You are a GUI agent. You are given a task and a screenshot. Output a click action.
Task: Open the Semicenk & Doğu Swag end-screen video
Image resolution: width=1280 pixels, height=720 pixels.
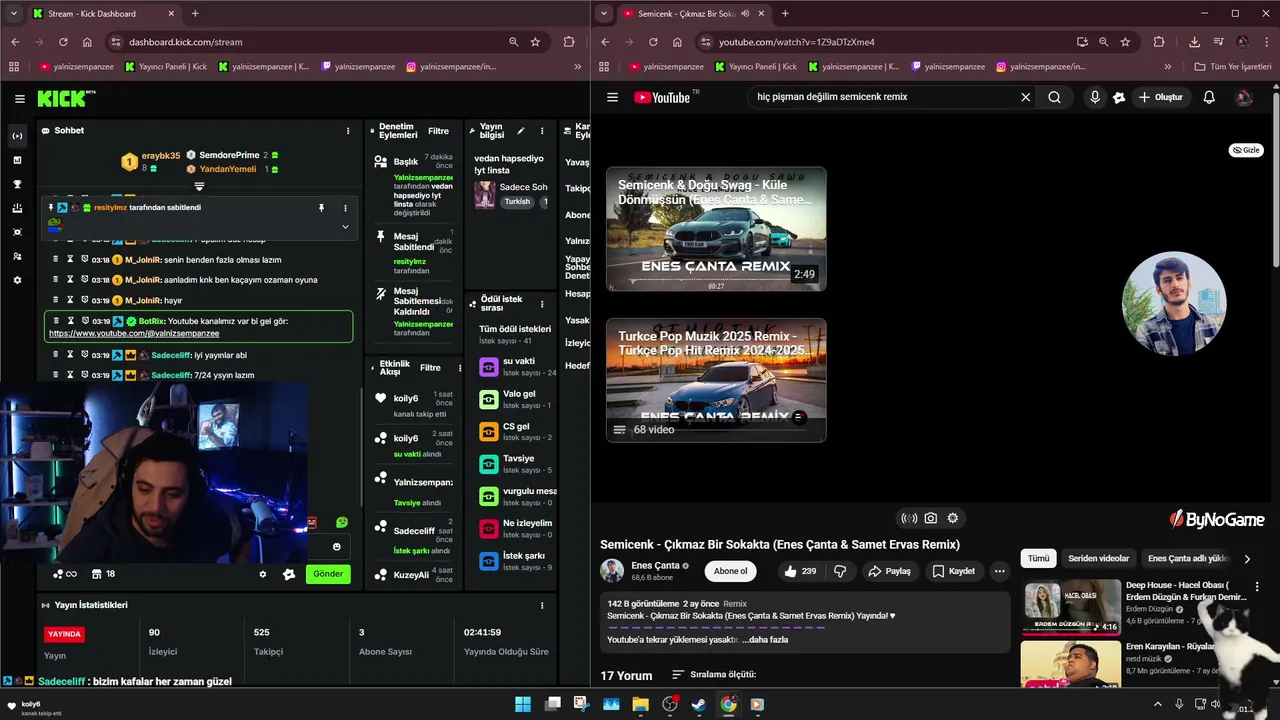(716, 229)
